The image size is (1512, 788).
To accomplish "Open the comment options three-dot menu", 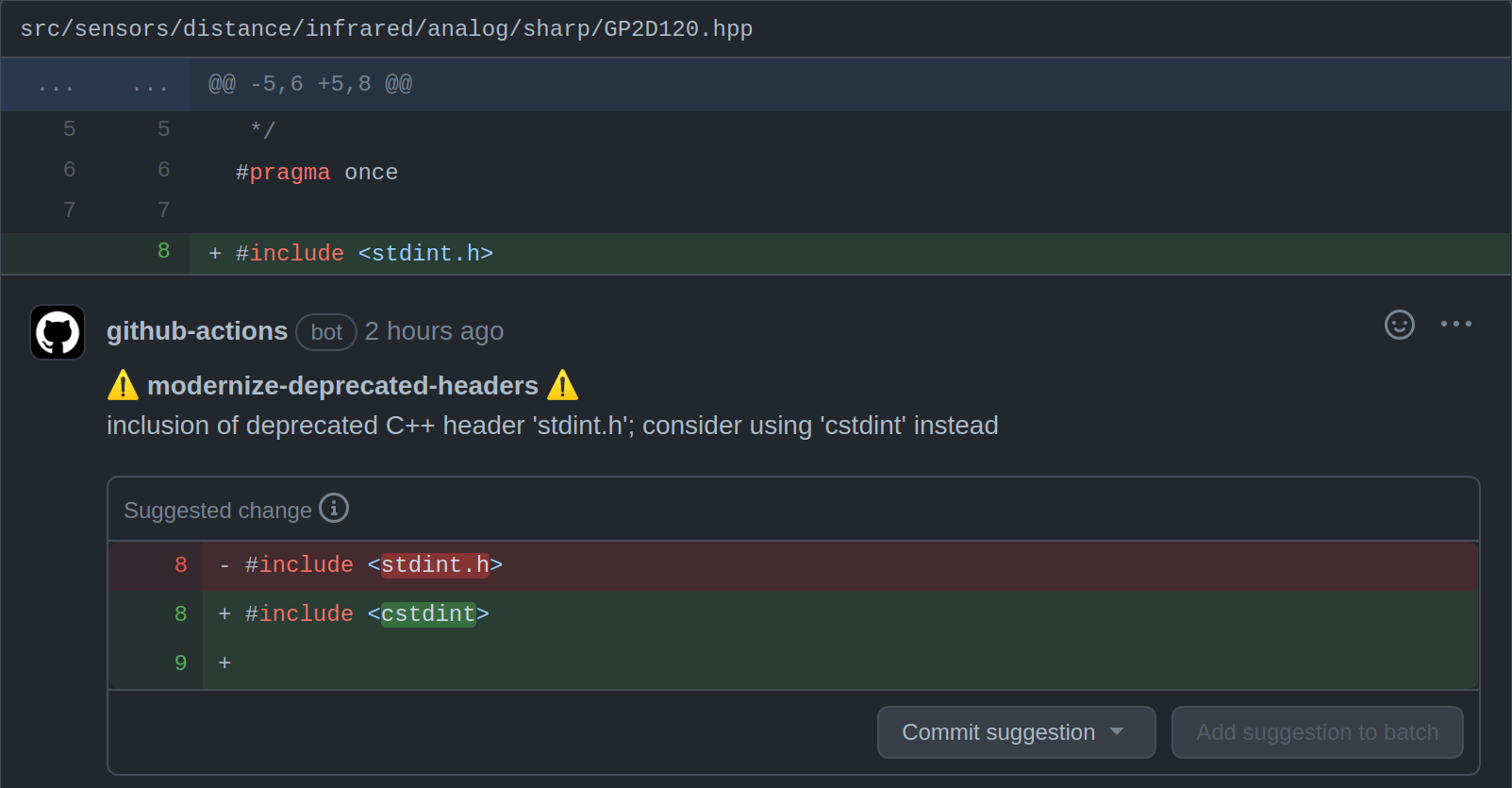I will point(1455,324).
